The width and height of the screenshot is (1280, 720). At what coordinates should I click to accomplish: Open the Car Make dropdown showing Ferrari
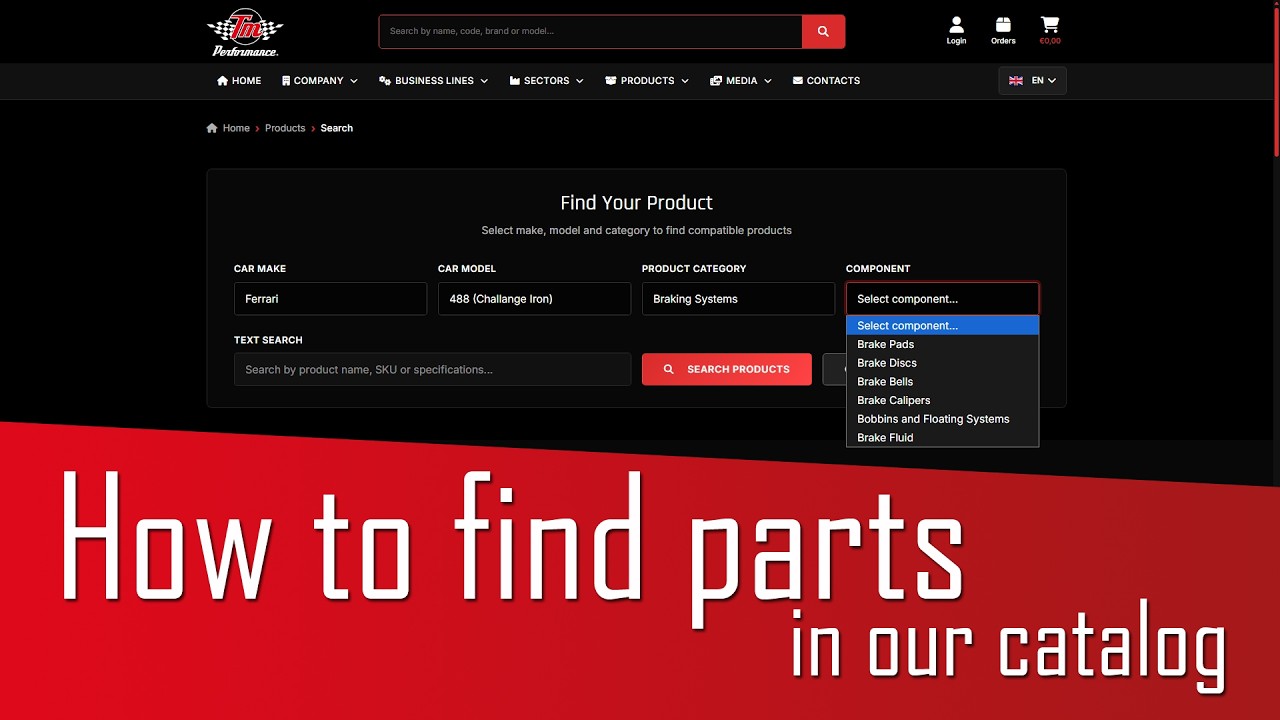pyautogui.click(x=330, y=299)
